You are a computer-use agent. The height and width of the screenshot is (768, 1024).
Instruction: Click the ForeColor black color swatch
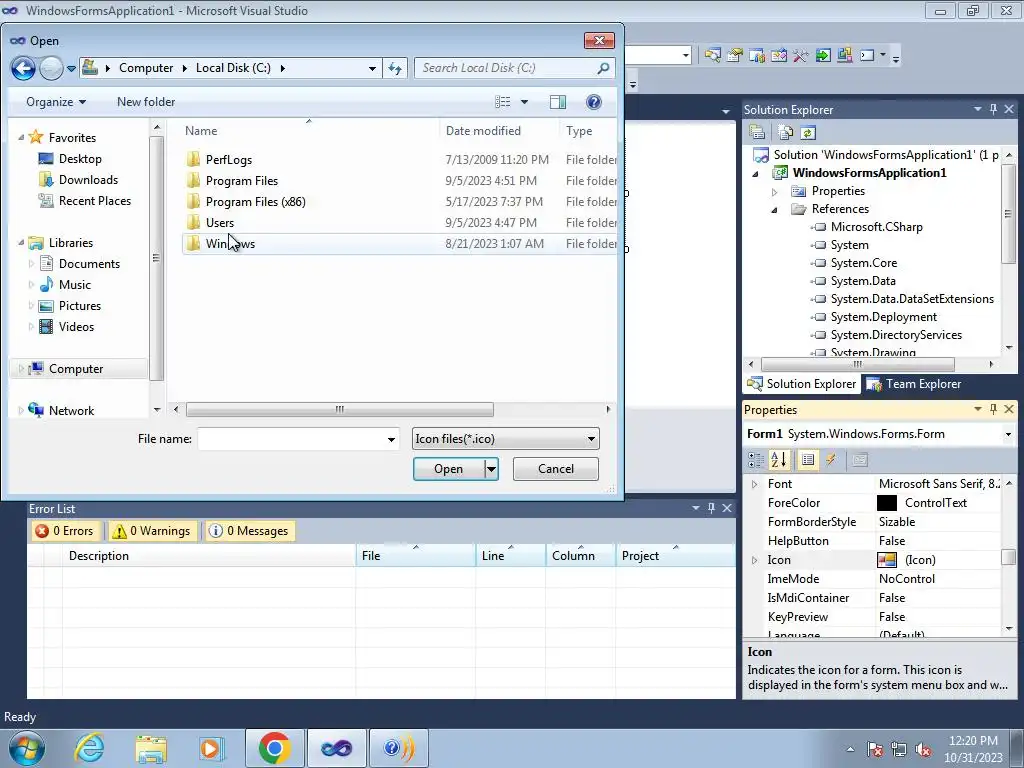[887, 503]
